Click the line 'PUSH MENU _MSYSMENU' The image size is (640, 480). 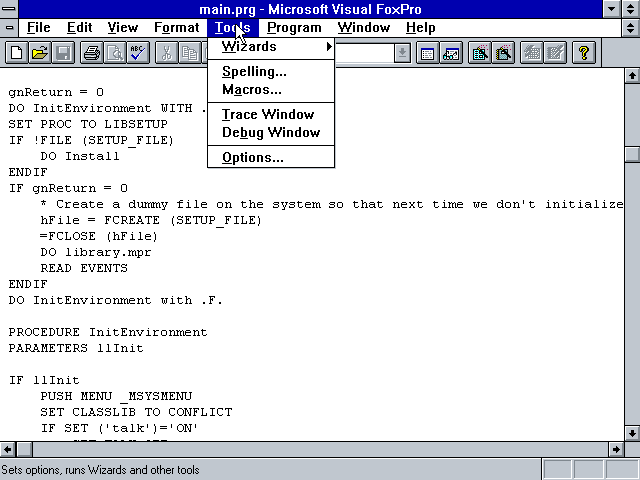click(116, 396)
